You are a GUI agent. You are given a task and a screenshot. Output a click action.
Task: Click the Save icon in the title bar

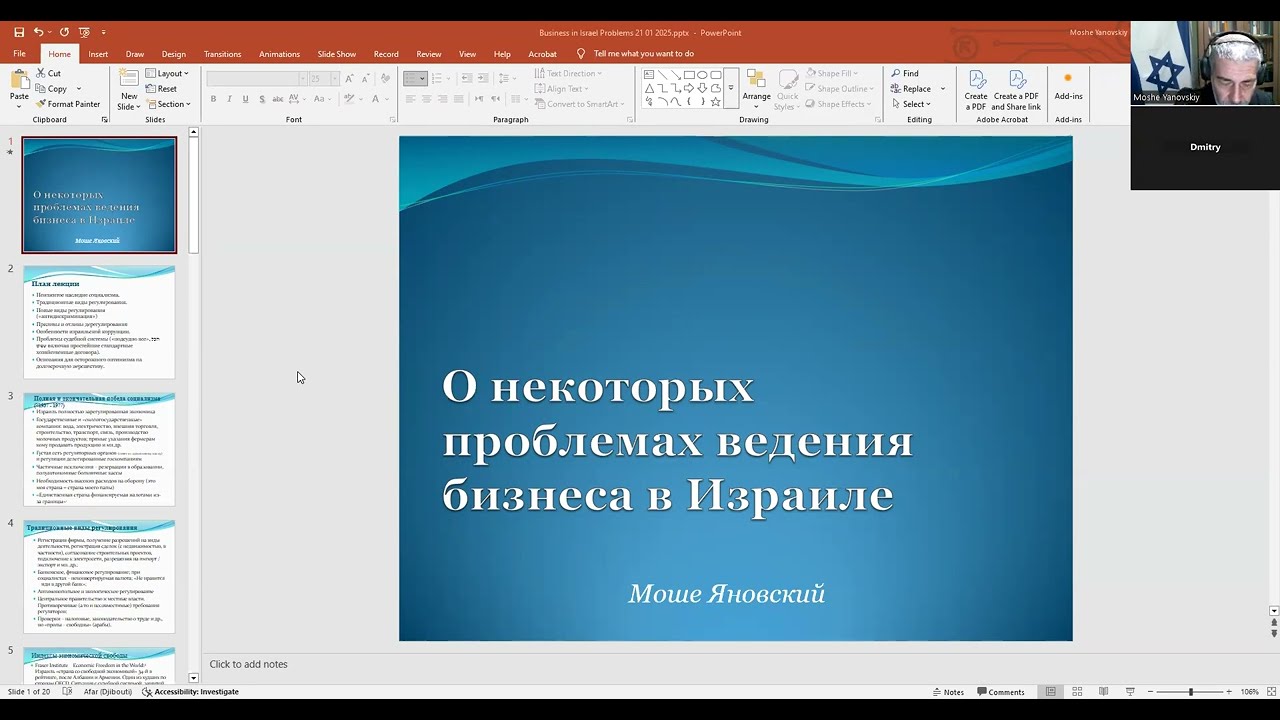[x=19, y=32]
